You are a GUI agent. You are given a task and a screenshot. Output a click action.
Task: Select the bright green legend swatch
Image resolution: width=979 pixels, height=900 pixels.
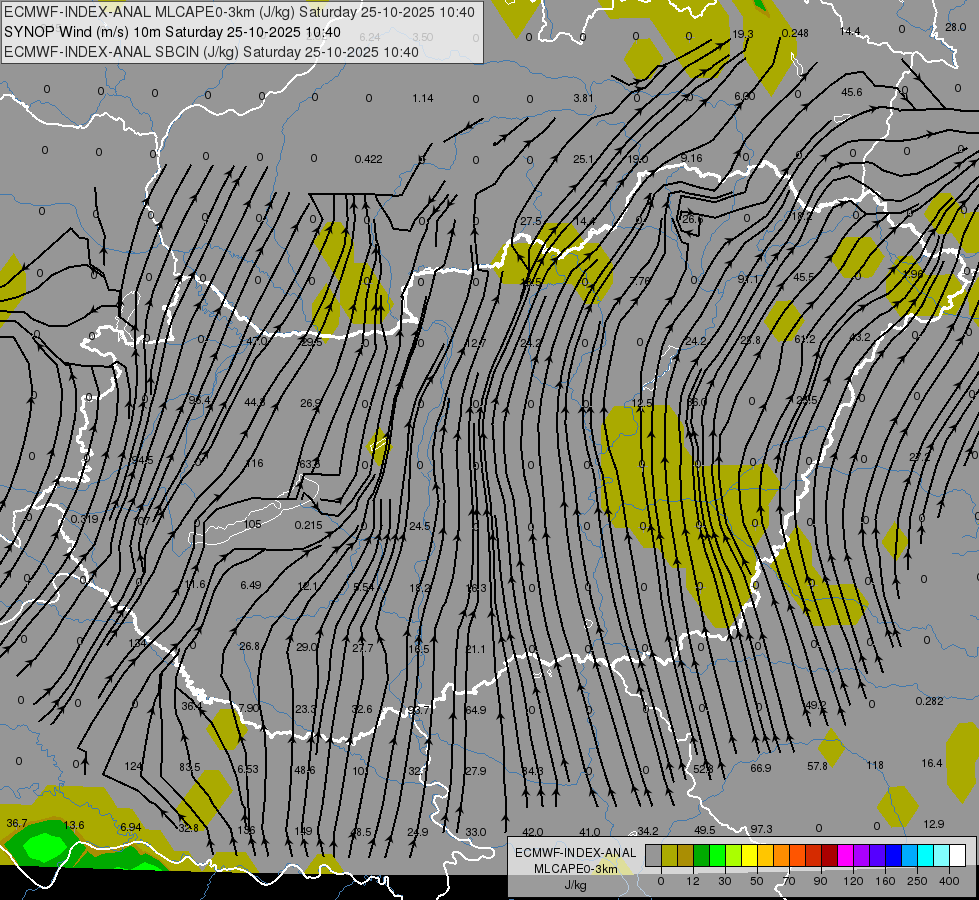tap(717, 856)
